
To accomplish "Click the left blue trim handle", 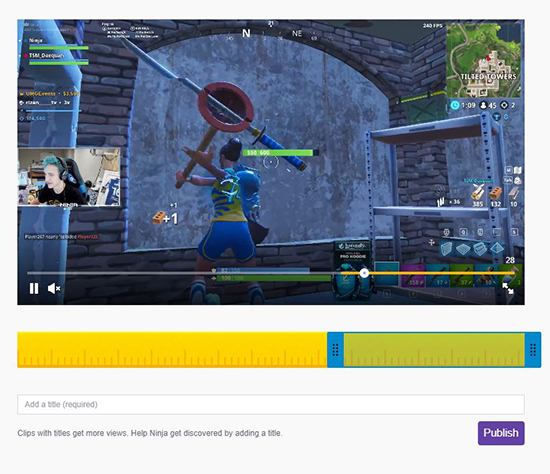I will click(x=335, y=349).
